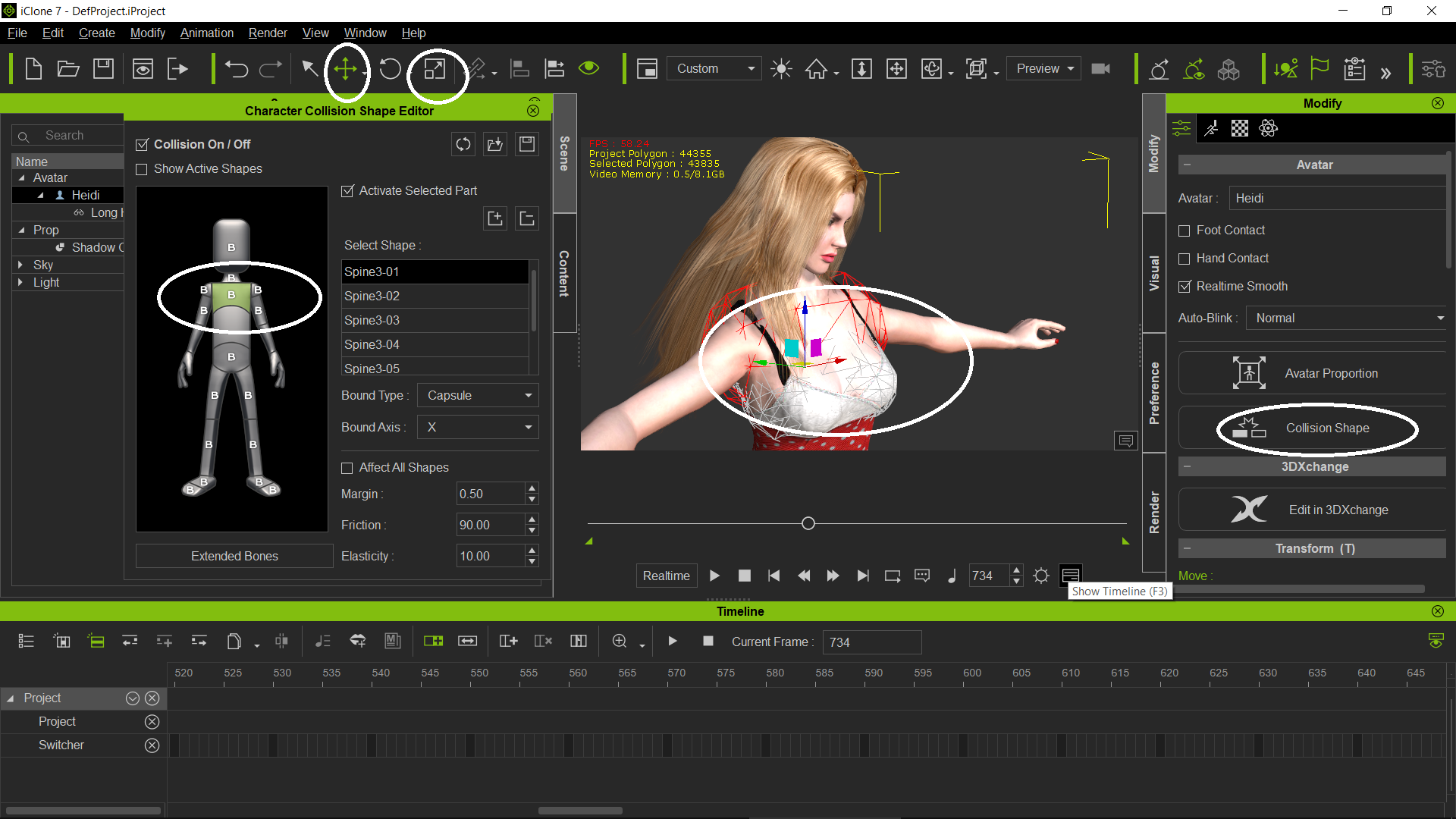Open the Render menu
This screenshot has width=1456, height=819.
click(268, 33)
